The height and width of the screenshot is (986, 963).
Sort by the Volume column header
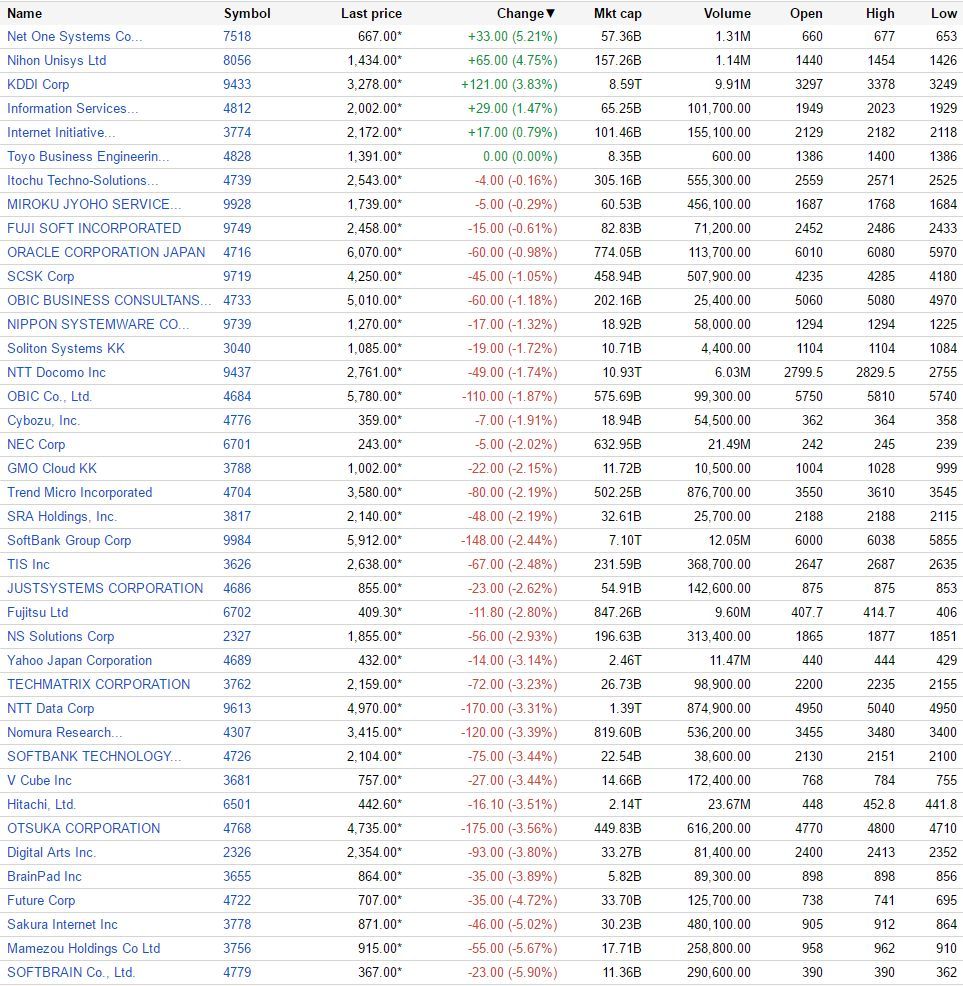tap(727, 13)
